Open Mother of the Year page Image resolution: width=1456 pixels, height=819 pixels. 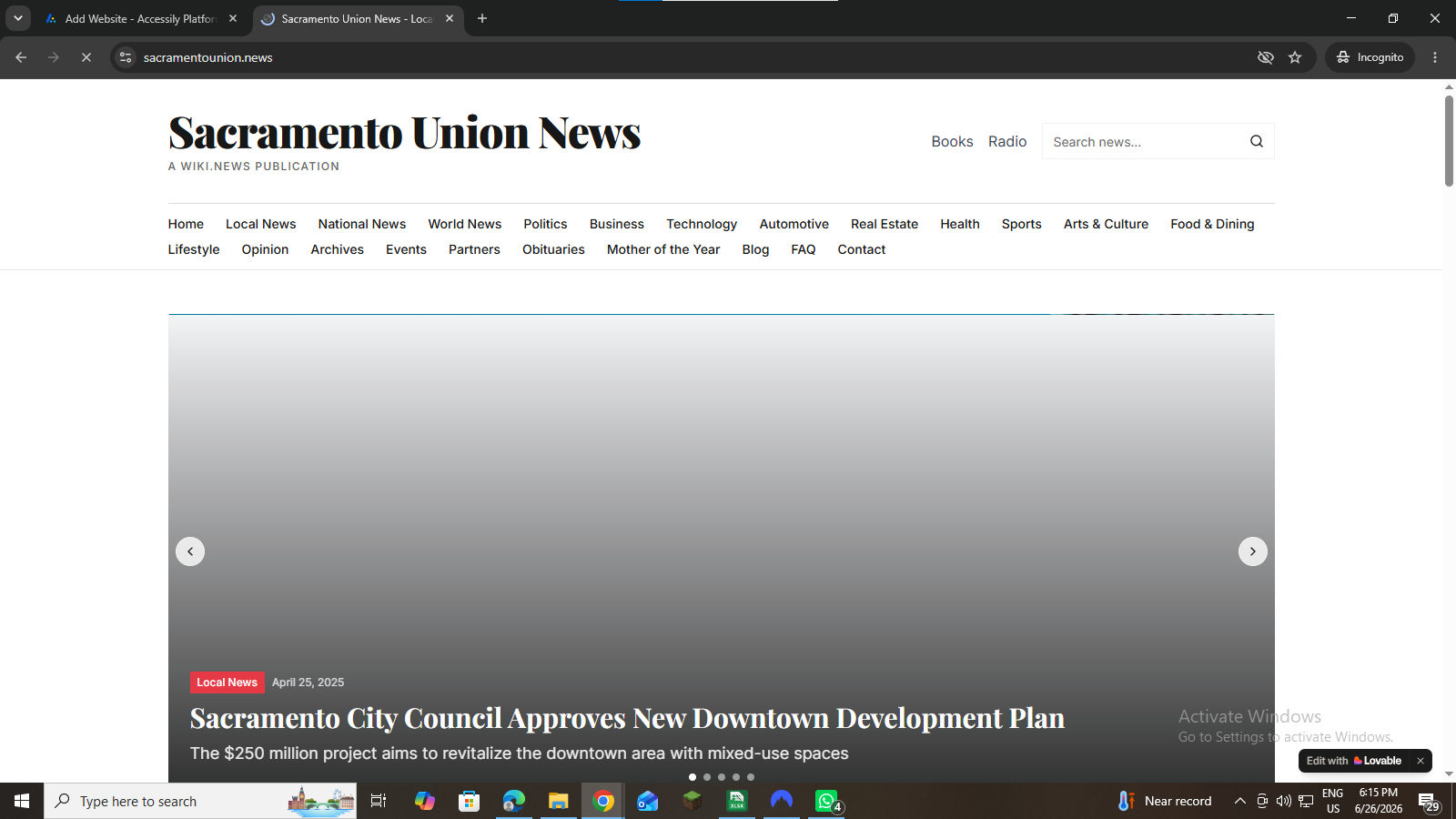[x=663, y=249]
